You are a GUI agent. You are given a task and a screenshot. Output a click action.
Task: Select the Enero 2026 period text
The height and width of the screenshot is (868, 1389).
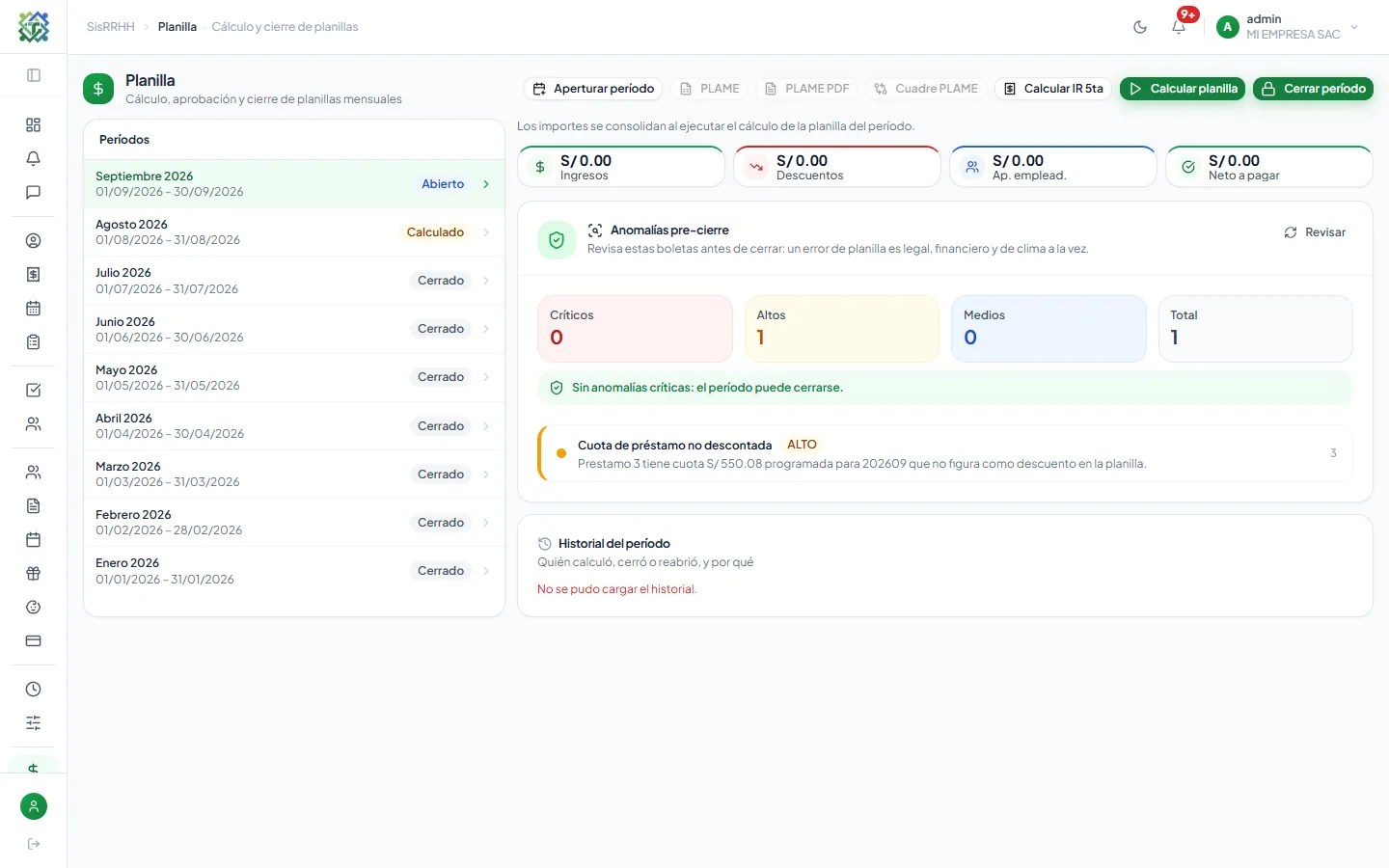pos(127,563)
